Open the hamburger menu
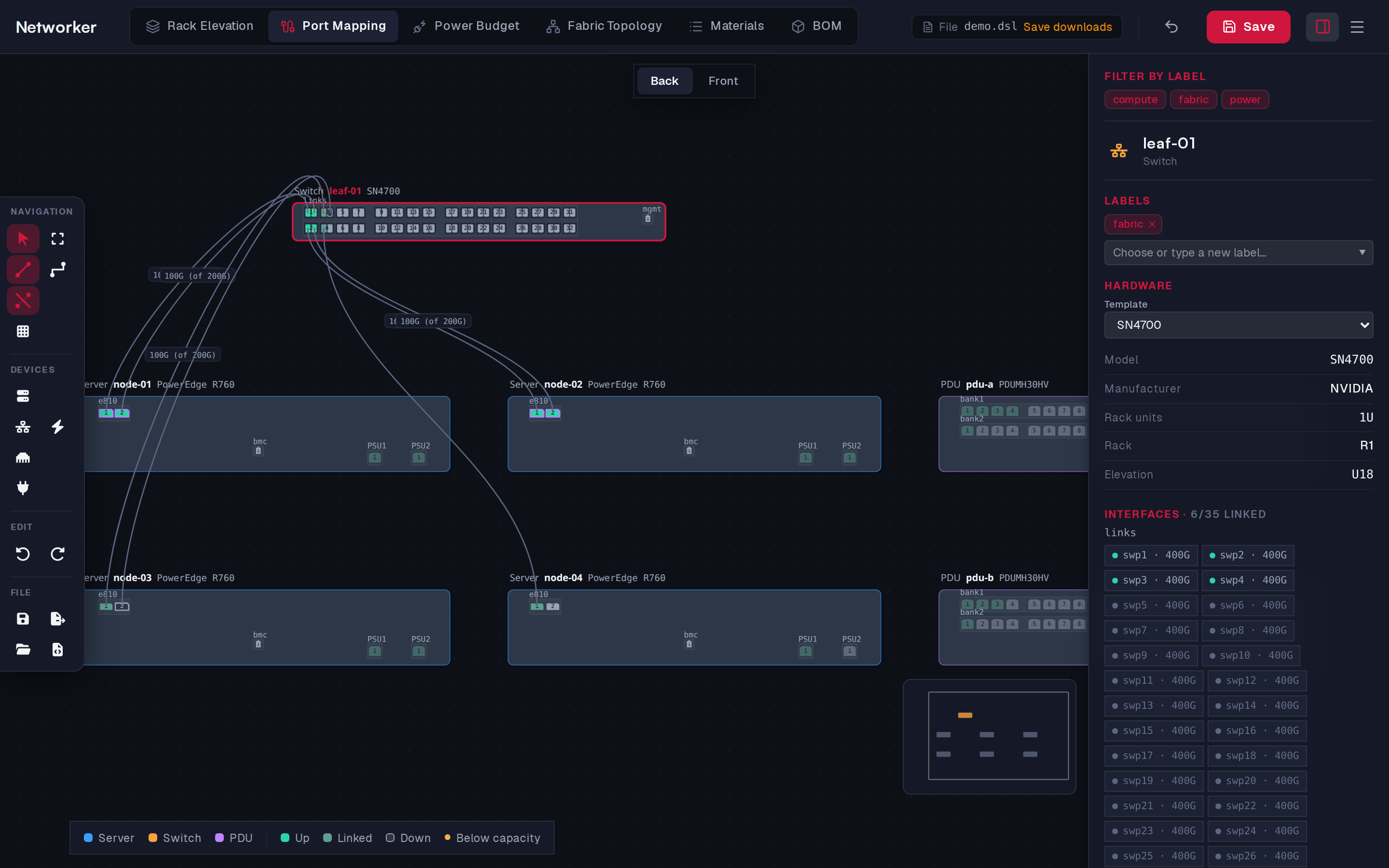The height and width of the screenshot is (868, 1389). [x=1357, y=27]
